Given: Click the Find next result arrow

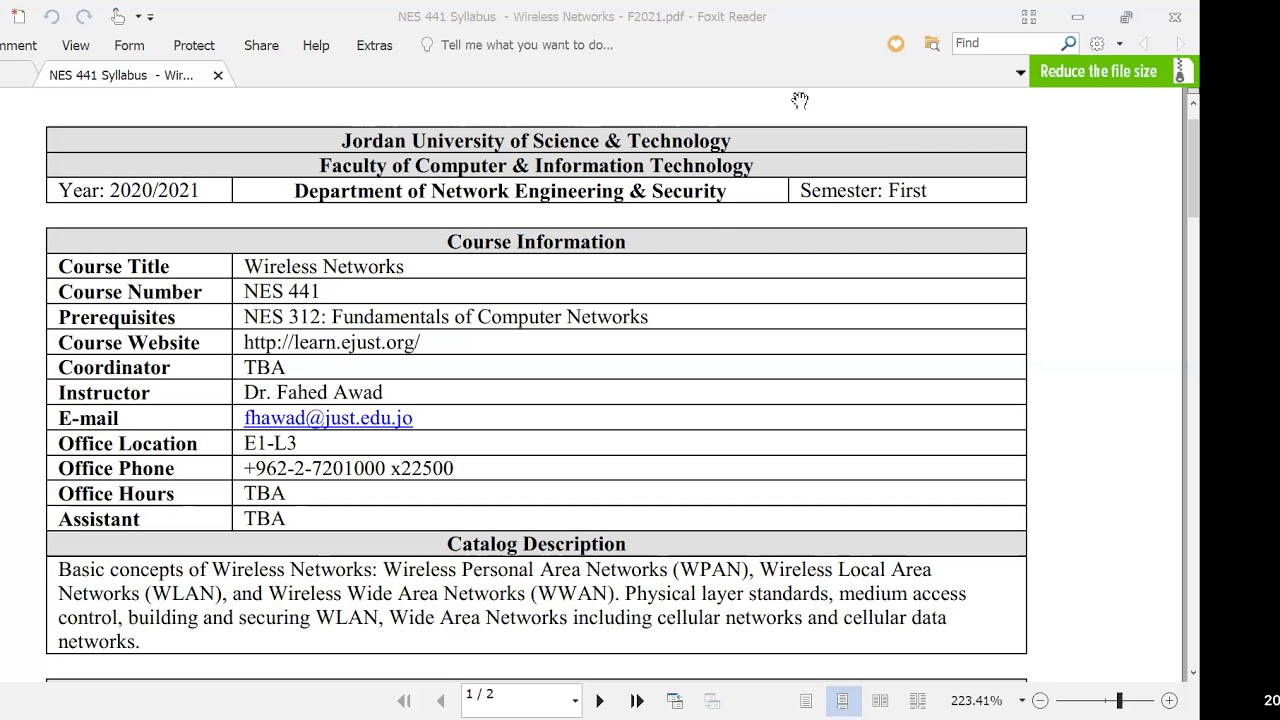Looking at the screenshot, I should tap(1180, 44).
